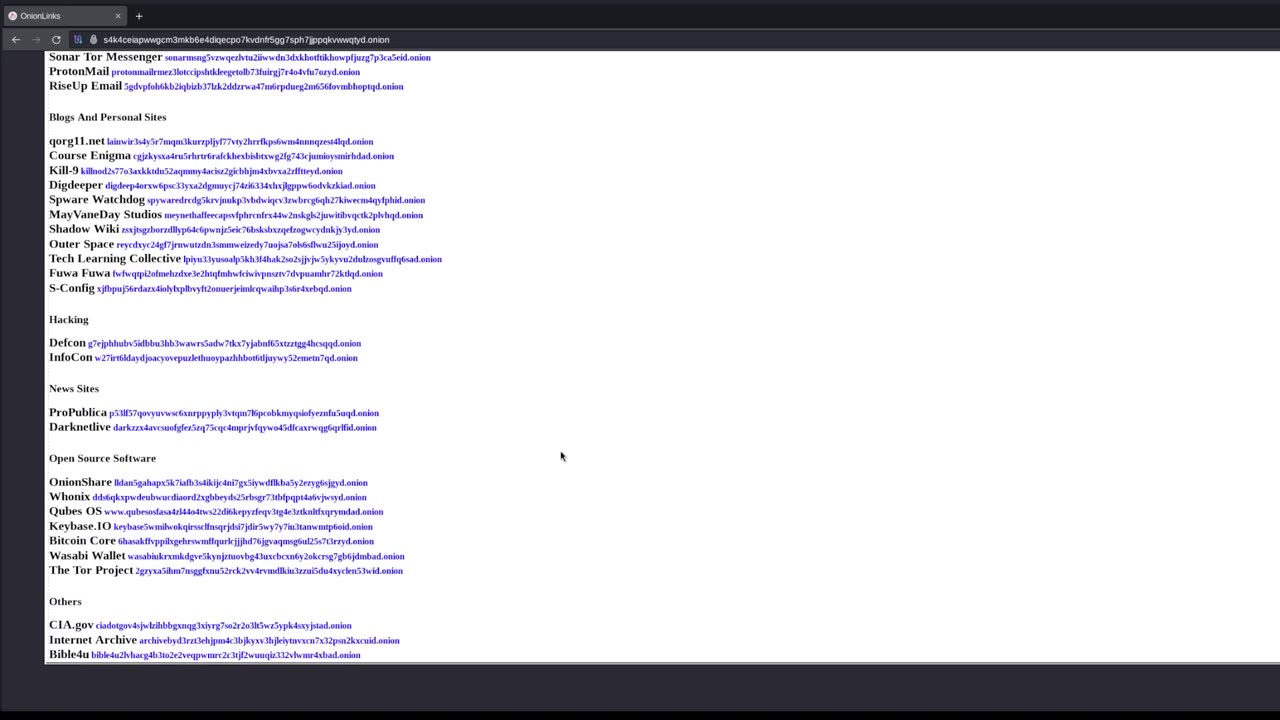Open the Tech Learning Collective onion link
1280x720 pixels.
[x=313, y=260]
